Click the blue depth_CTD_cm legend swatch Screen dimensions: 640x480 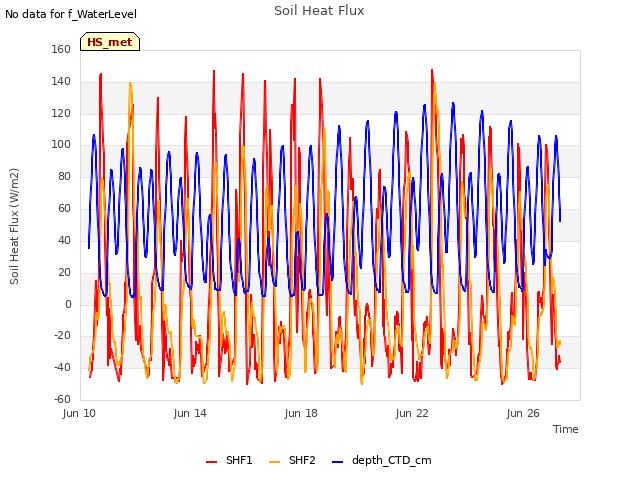(x=338, y=462)
